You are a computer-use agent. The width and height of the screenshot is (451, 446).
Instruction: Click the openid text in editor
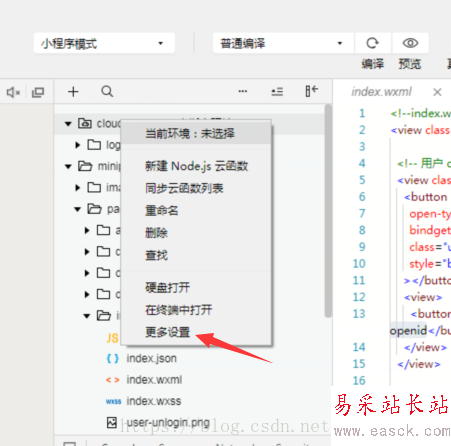[408, 331]
